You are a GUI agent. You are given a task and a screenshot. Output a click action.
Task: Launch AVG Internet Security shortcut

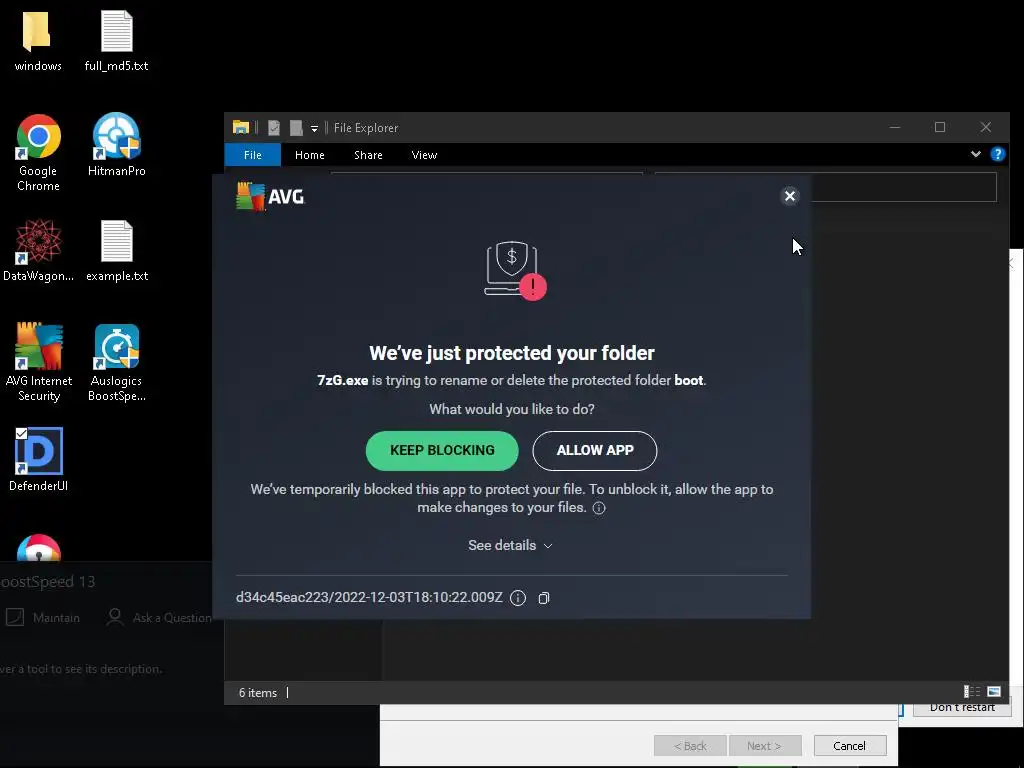(x=39, y=362)
